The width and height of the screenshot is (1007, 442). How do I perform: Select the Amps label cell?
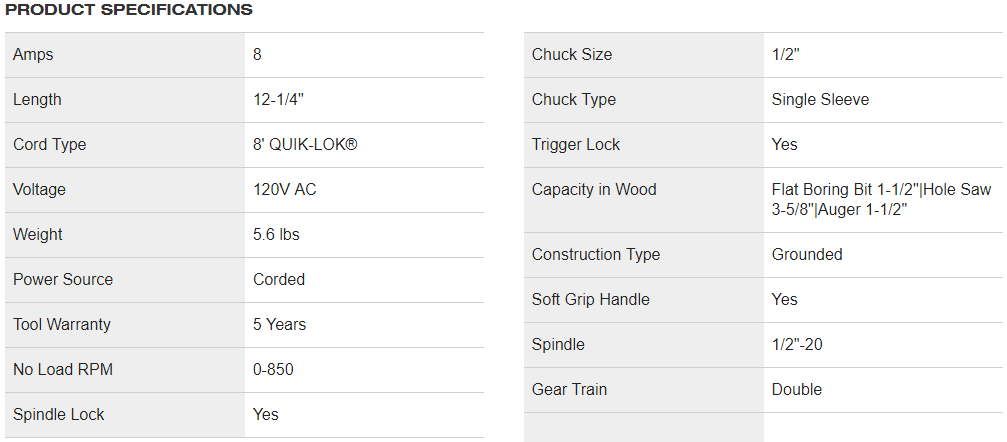point(125,55)
